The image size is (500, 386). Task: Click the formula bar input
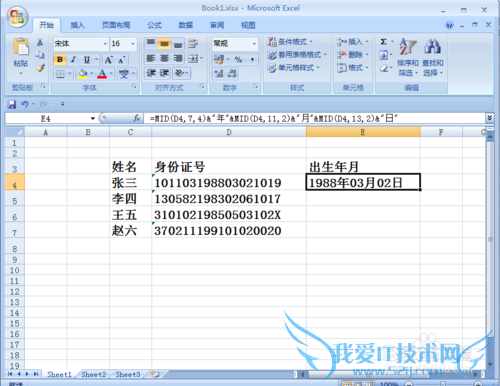pos(314,118)
